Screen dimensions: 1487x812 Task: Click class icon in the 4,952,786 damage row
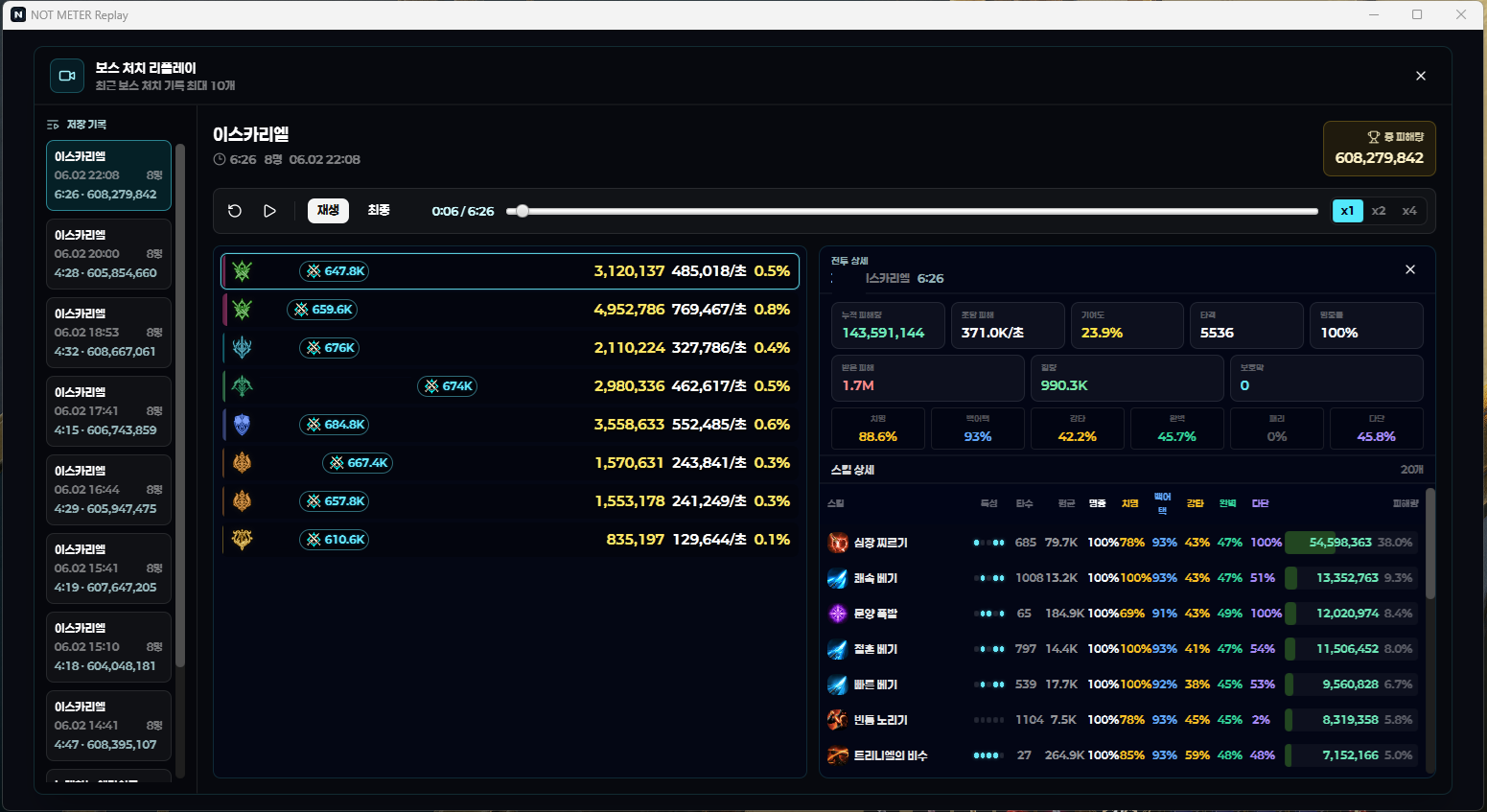coord(242,310)
